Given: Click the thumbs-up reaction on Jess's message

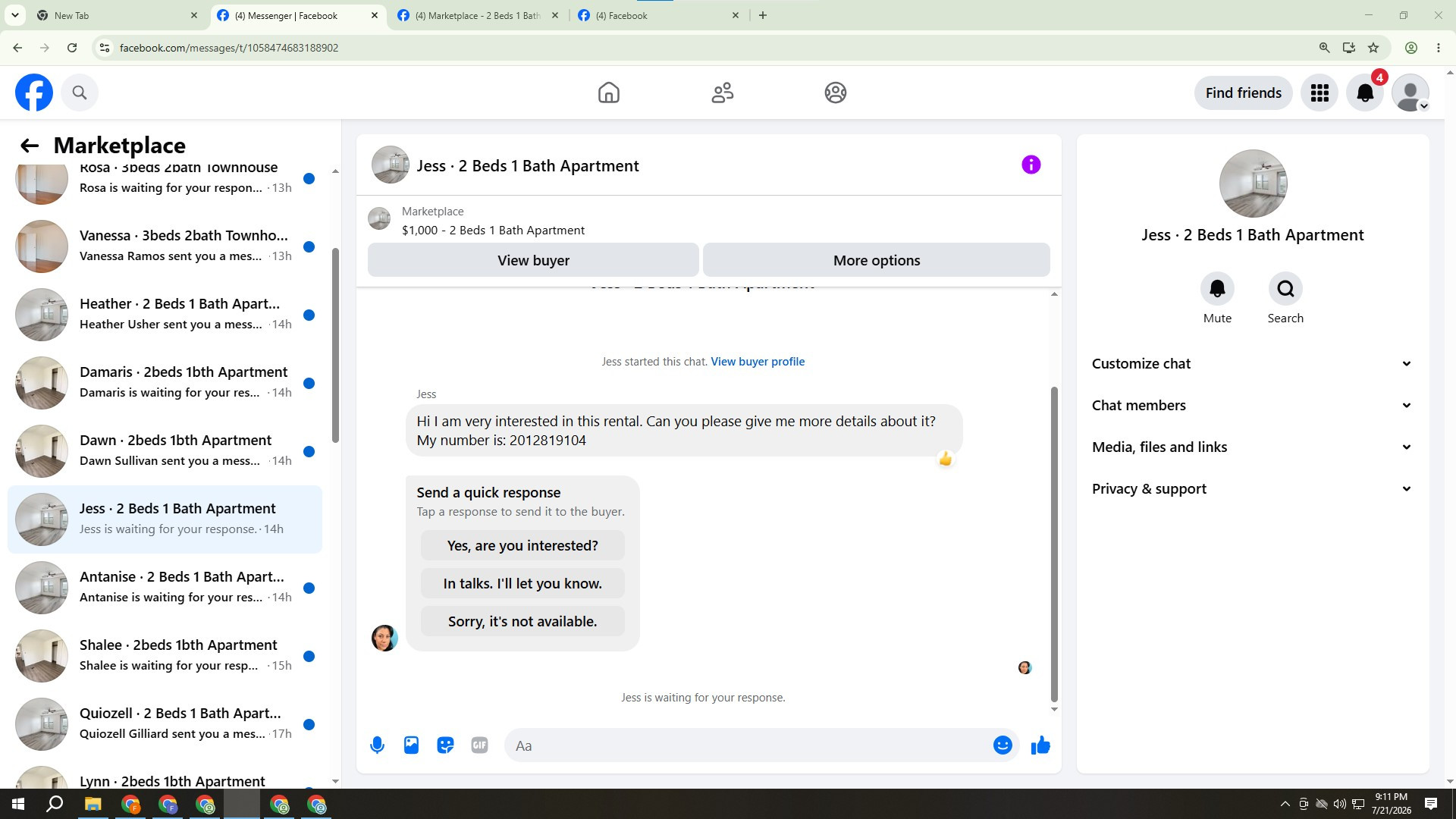Looking at the screenshot, I should pos(945,459).
